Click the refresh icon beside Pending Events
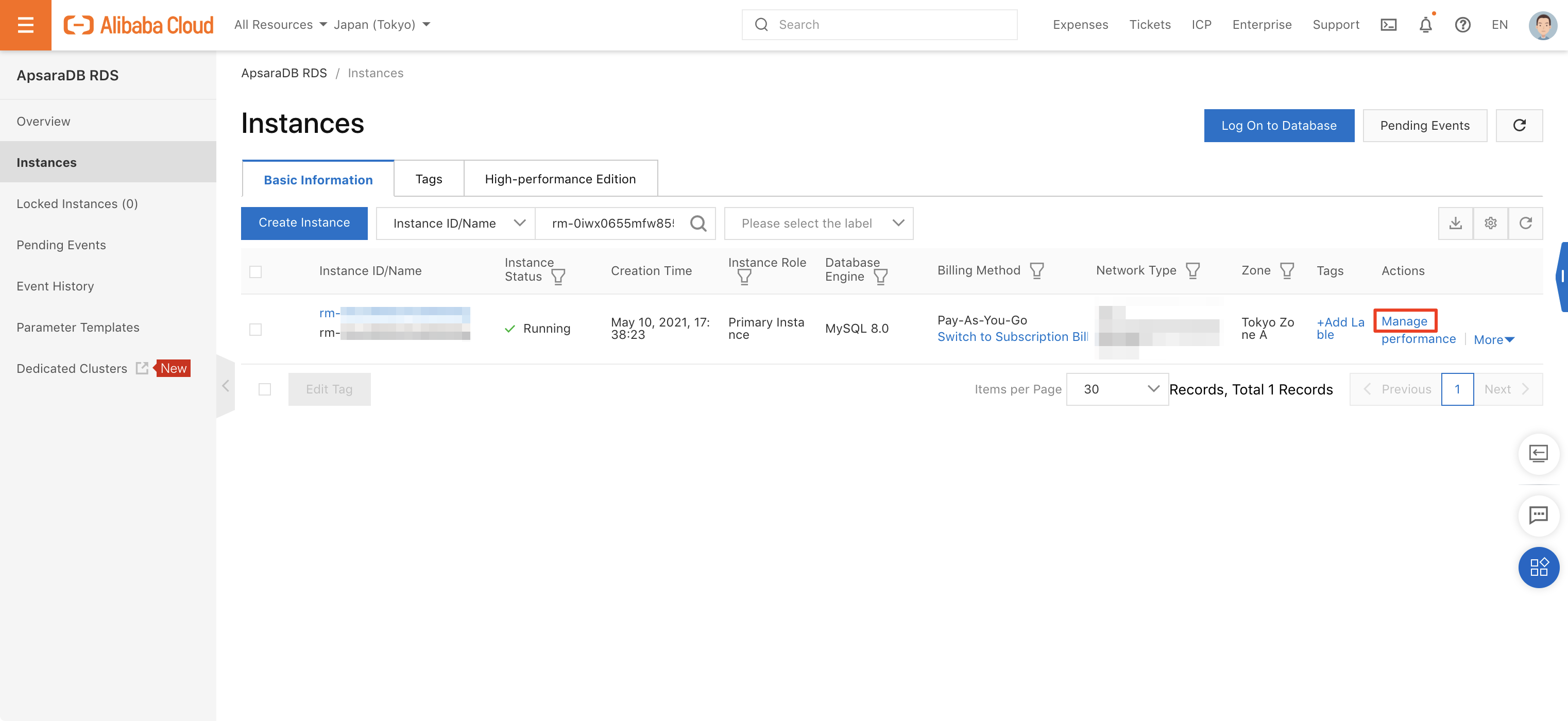 click(1519, 125)
